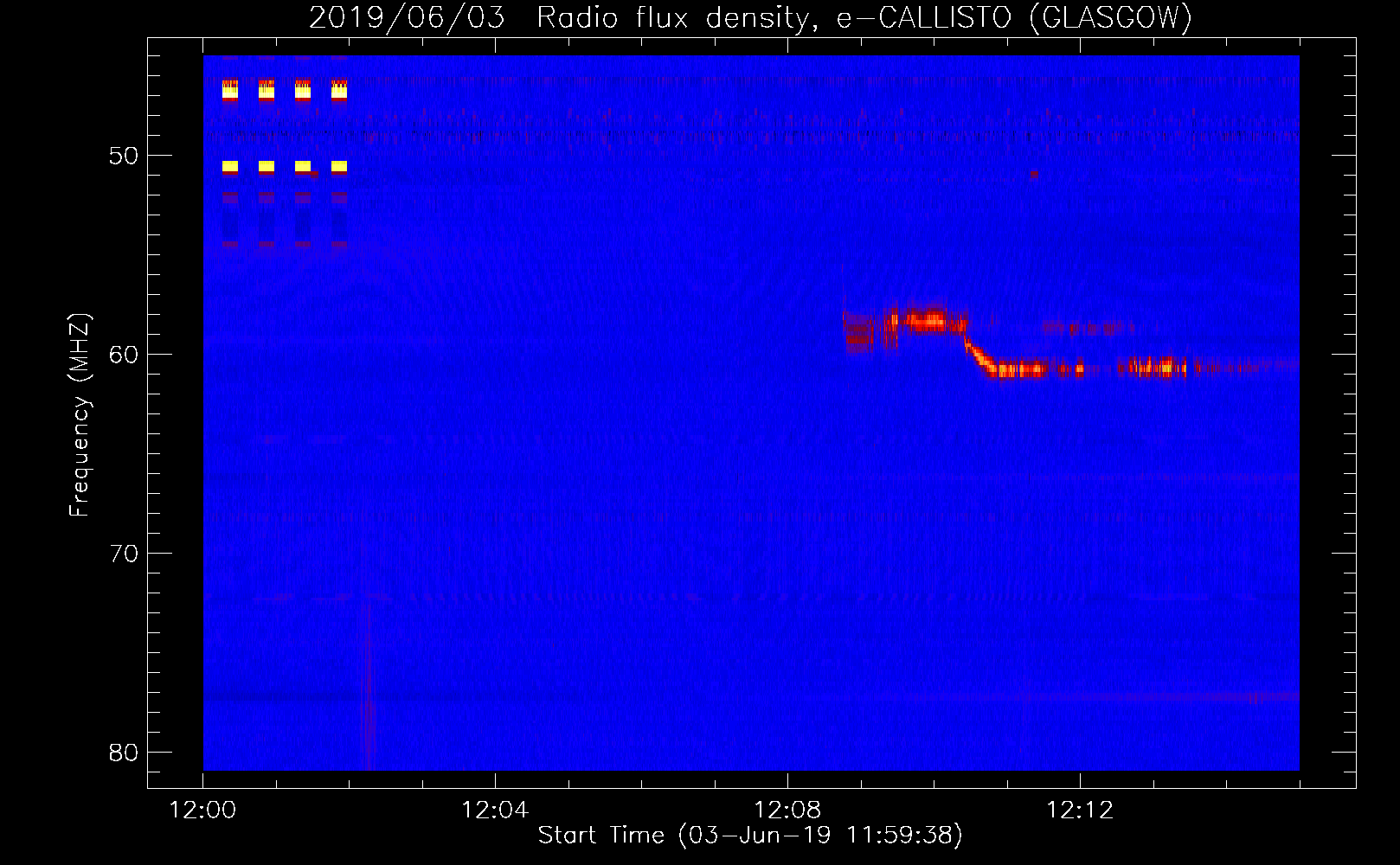1400x865 pixels.
Task: Click the 'Start Time (03-Jun-19 11:59:38)' label
Action: pos(750,836)
